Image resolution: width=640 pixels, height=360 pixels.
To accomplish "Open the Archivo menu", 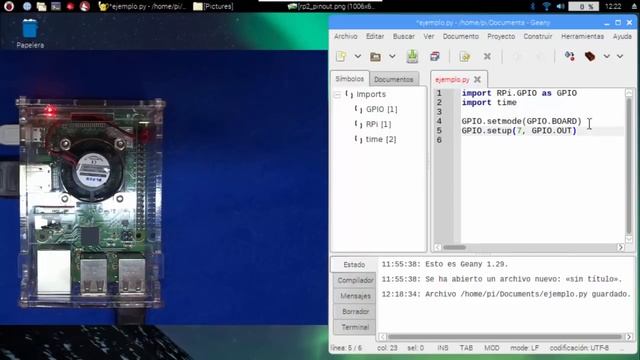I will [x=346, y=36].
